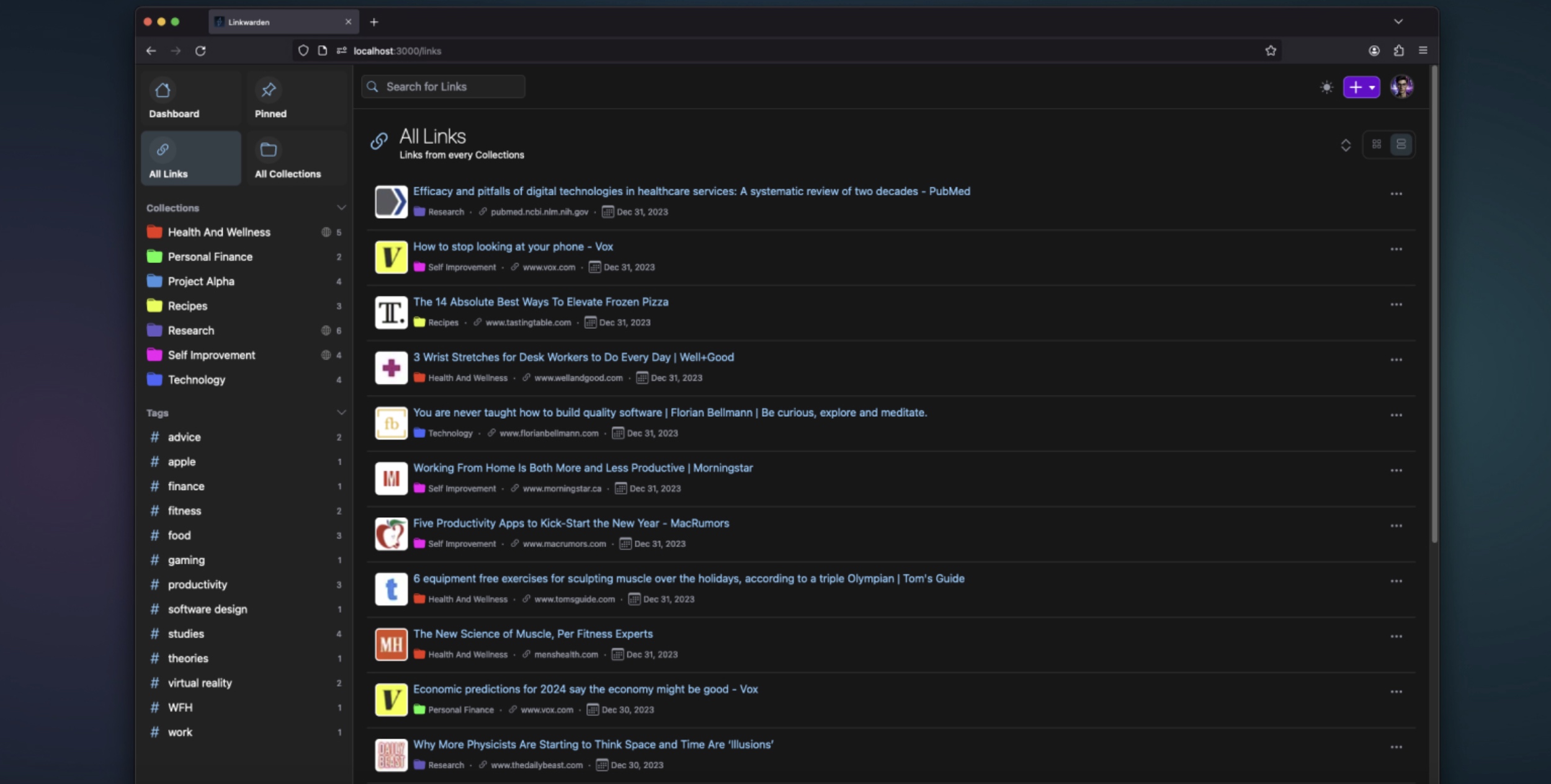Select the advice tag
This screenshot has height=784, width=1551.
click(244, 437)
